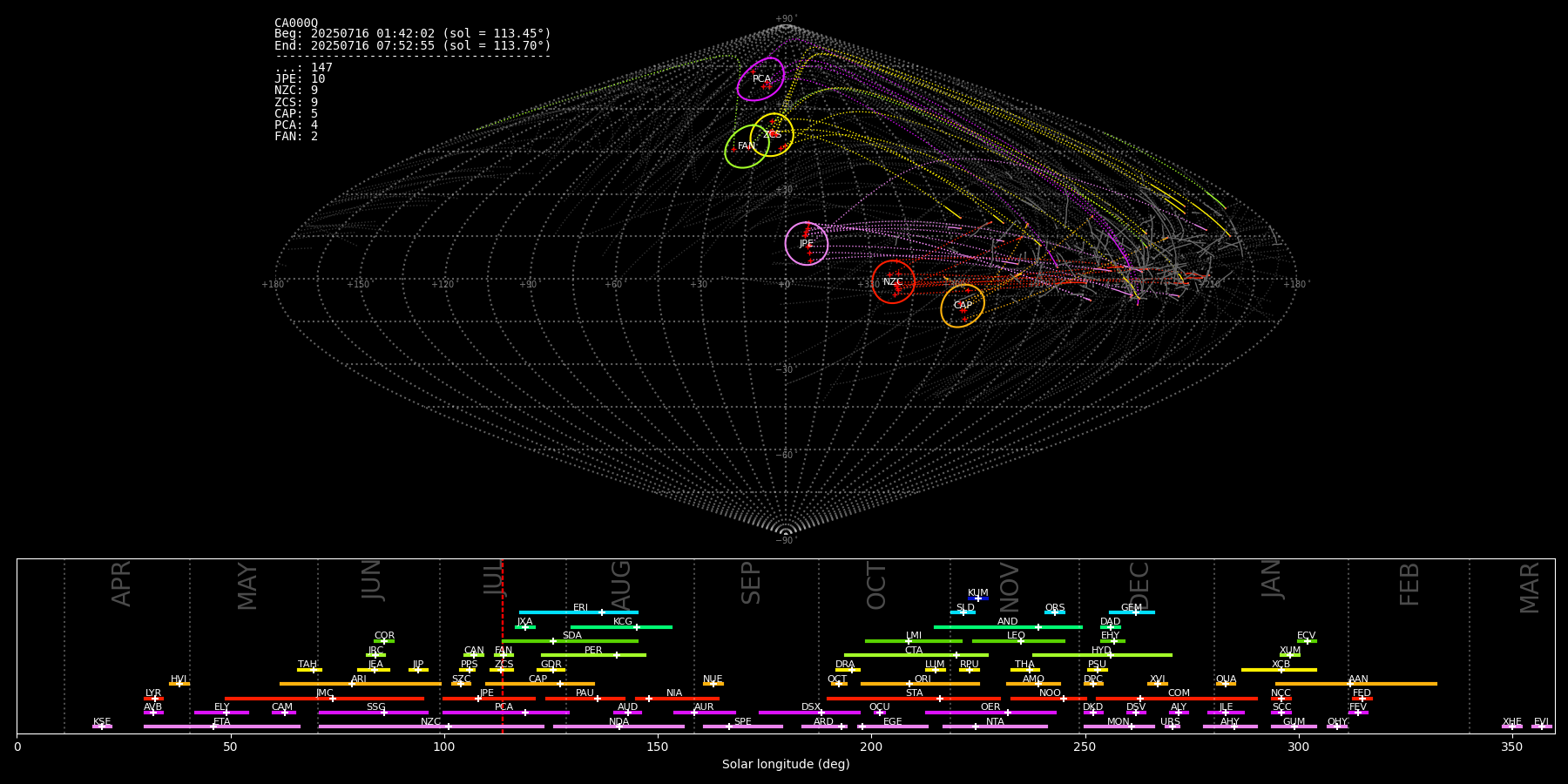1568x784 pixels.
Task: Select the −60 latitude label on sky map
Action: [x=785, y=456]
